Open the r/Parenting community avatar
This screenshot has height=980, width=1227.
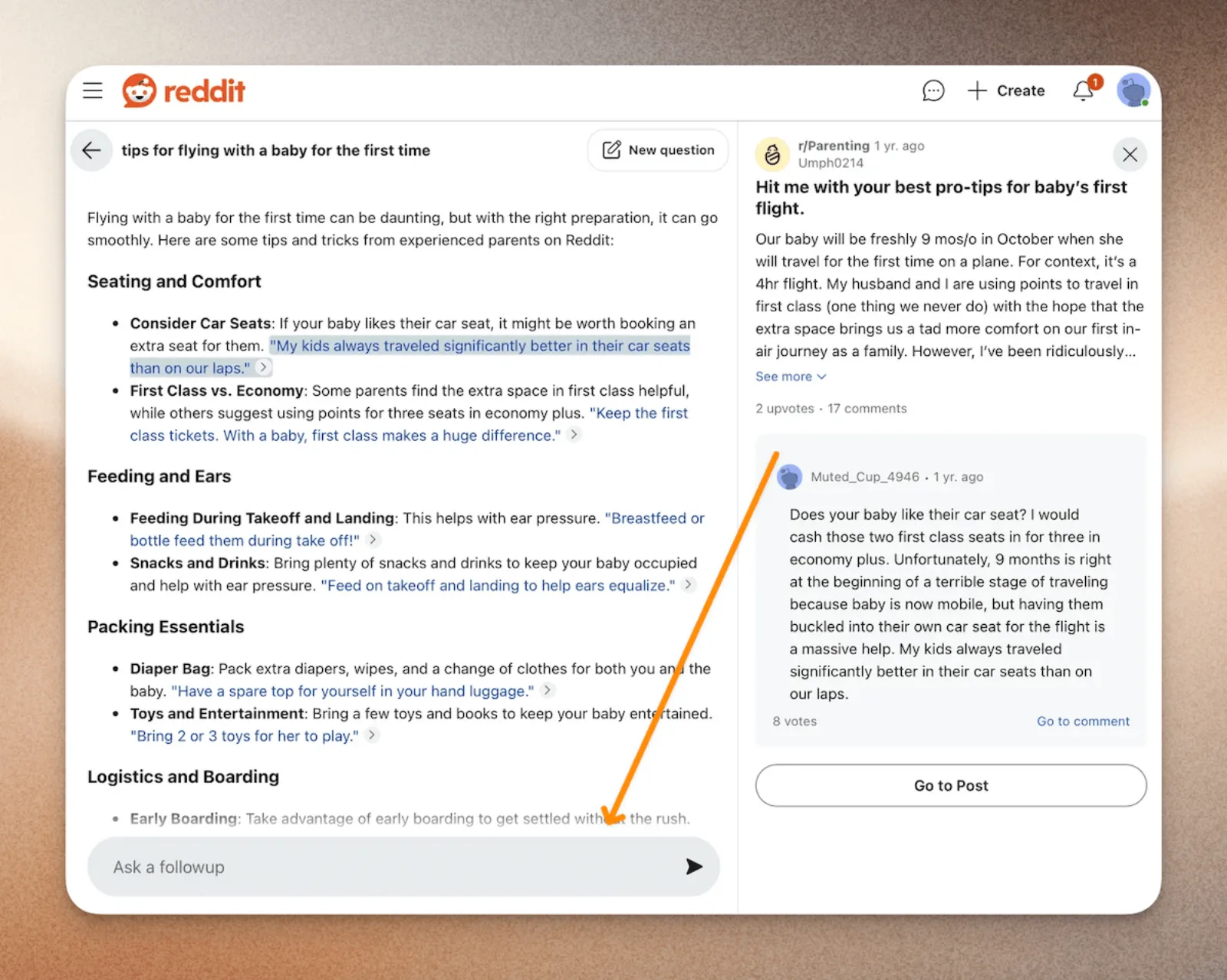[772, 153]
